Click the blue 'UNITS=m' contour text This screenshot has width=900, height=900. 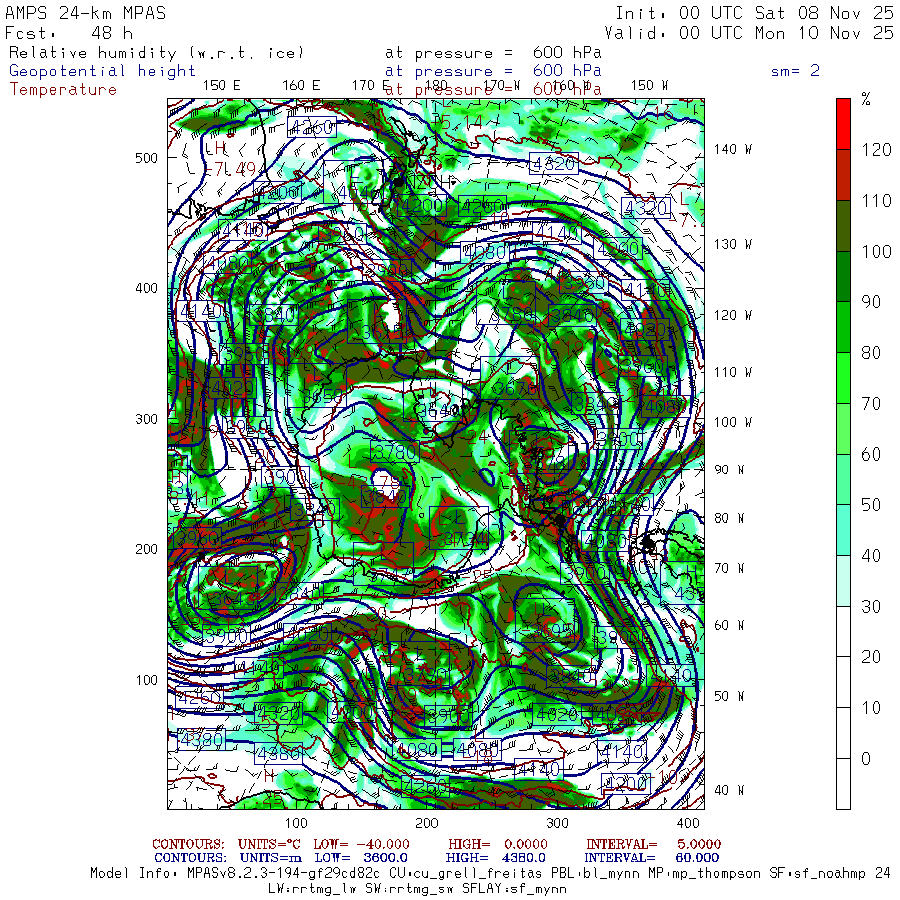(x=270, y=858)
